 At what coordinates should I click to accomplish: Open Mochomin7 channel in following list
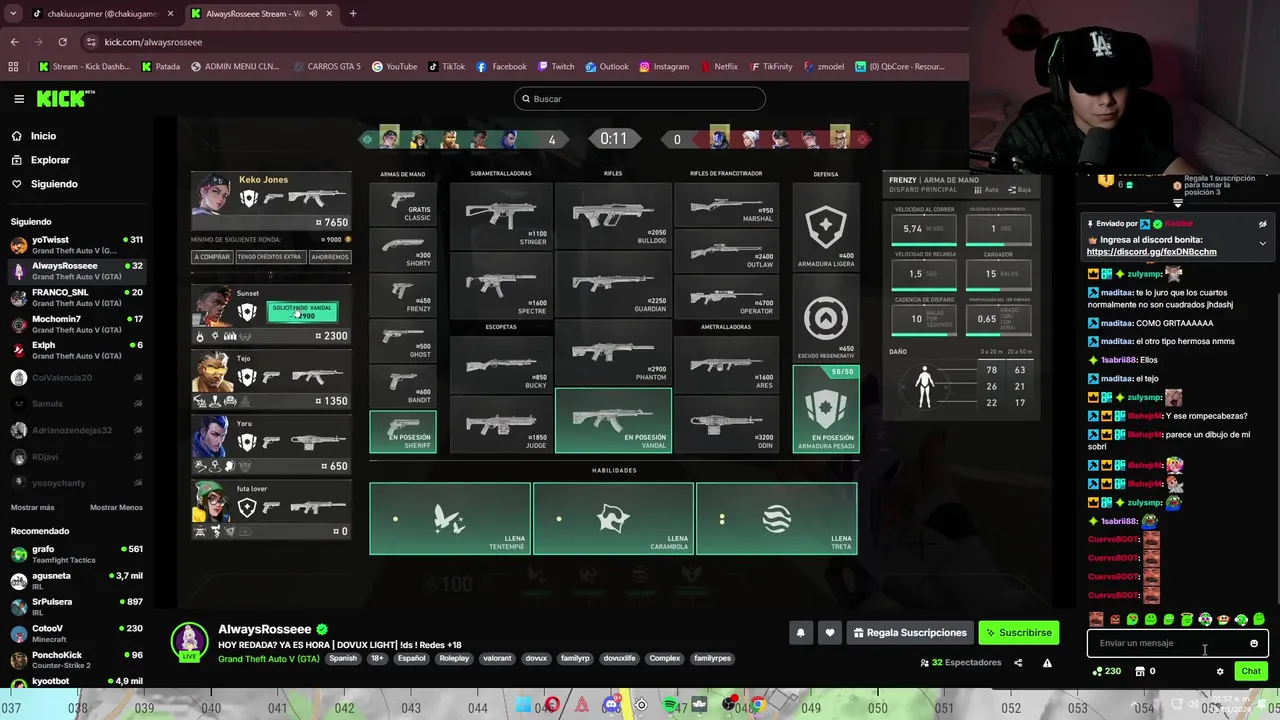pyautogui.click(x=76, y=324)
